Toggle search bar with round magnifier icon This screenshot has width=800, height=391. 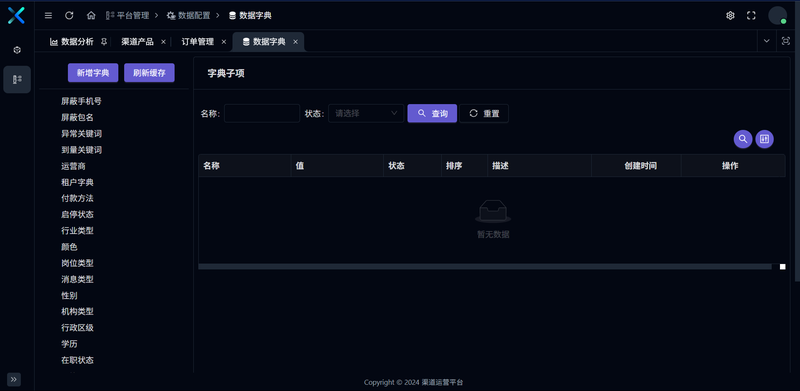point(743,139)
